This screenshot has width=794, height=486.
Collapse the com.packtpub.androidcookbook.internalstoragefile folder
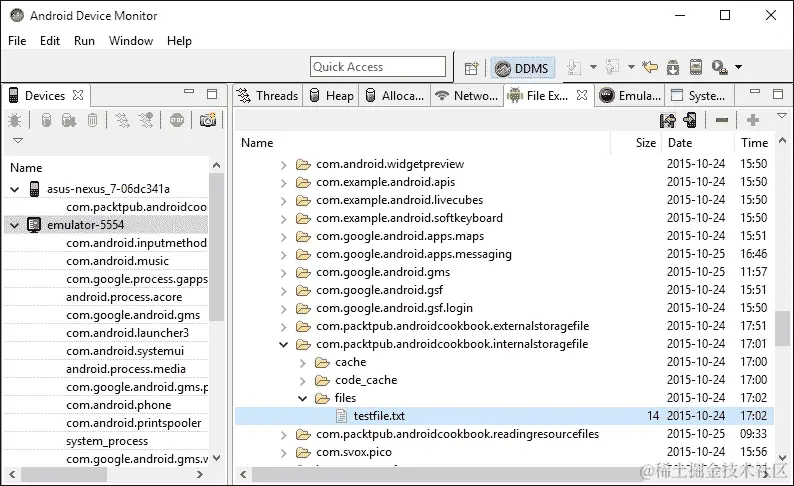coord(284,345)
